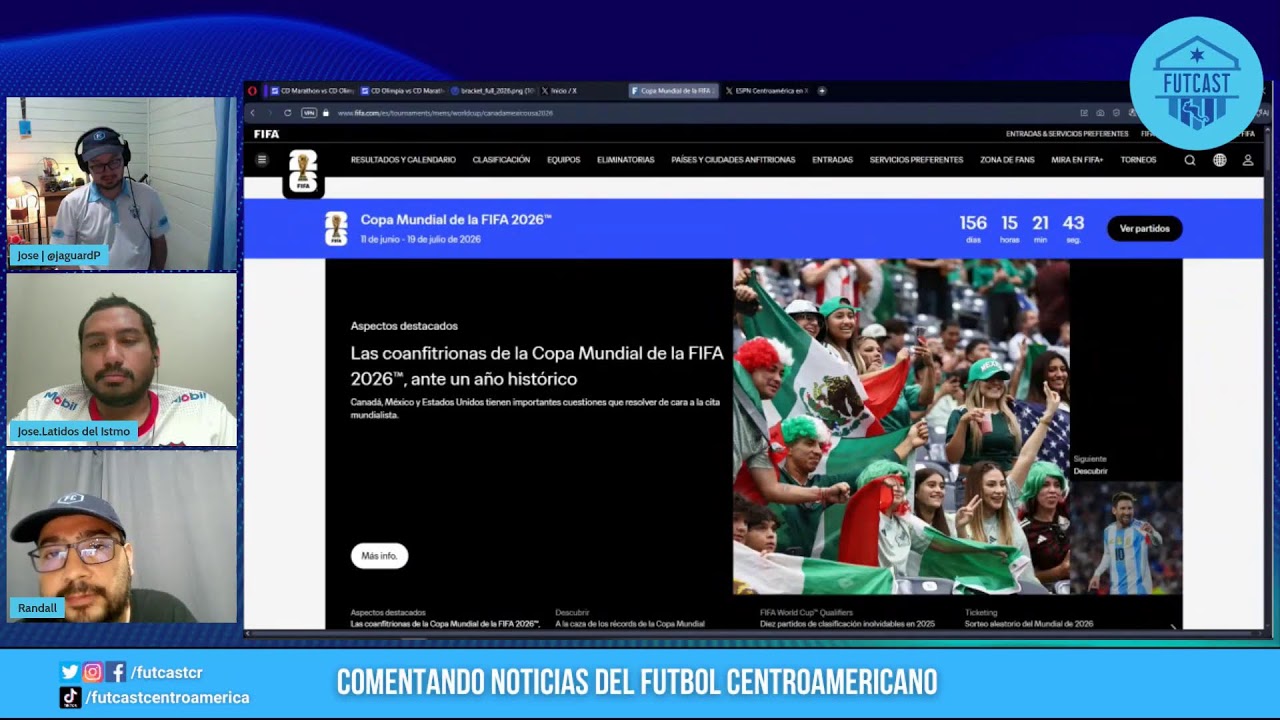Image resolution: width=1280 pixels, height=720 pixels.
Task: Select the Copa Mundial de la FIFA tab
Action: 673,91
